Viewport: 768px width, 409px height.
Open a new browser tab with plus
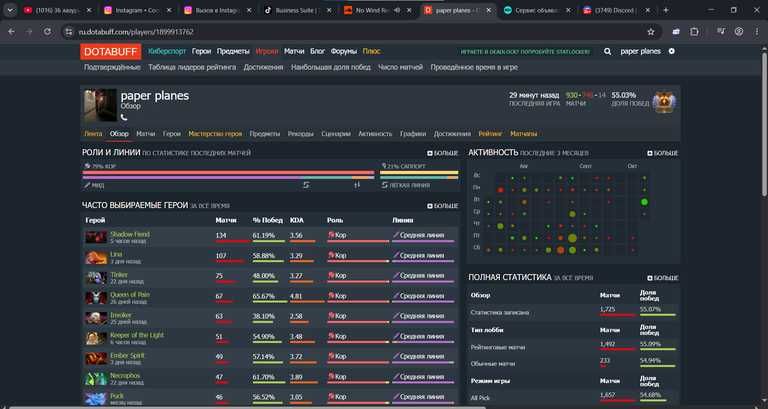click(666, 10)
